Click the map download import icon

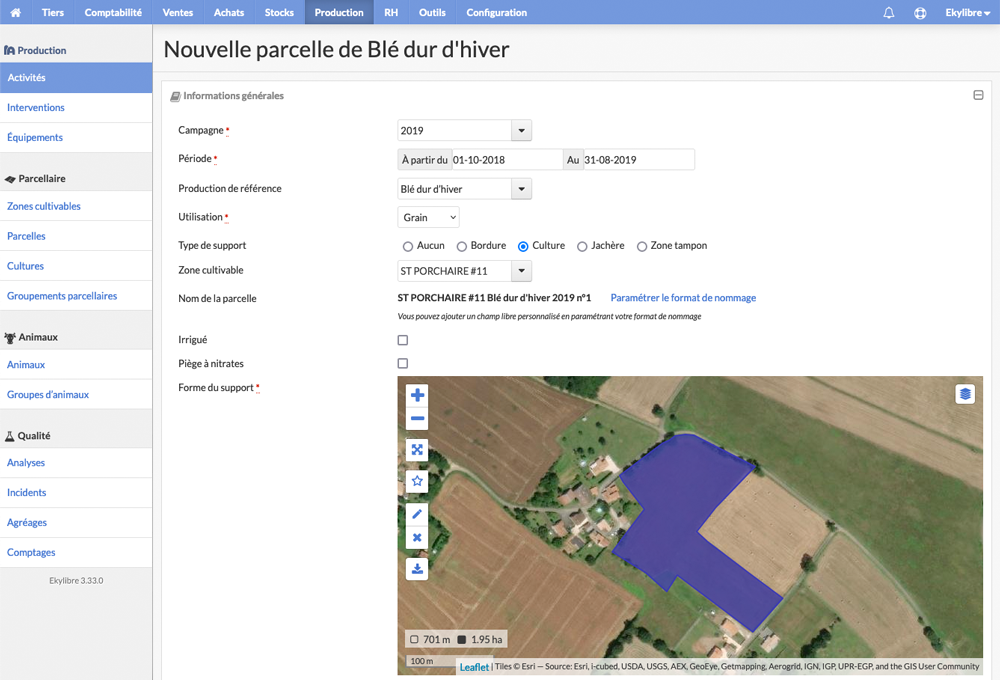point(417,568)
